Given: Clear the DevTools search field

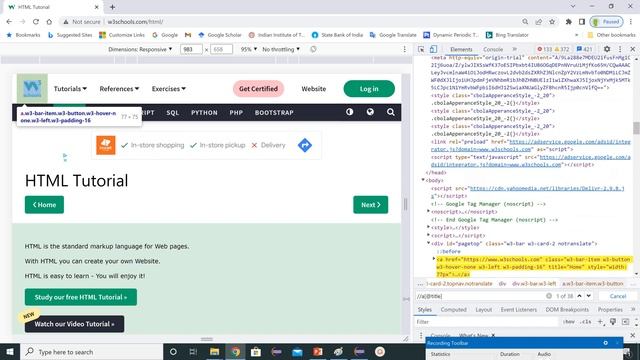Looking at the screenshot, I should 549,296.
